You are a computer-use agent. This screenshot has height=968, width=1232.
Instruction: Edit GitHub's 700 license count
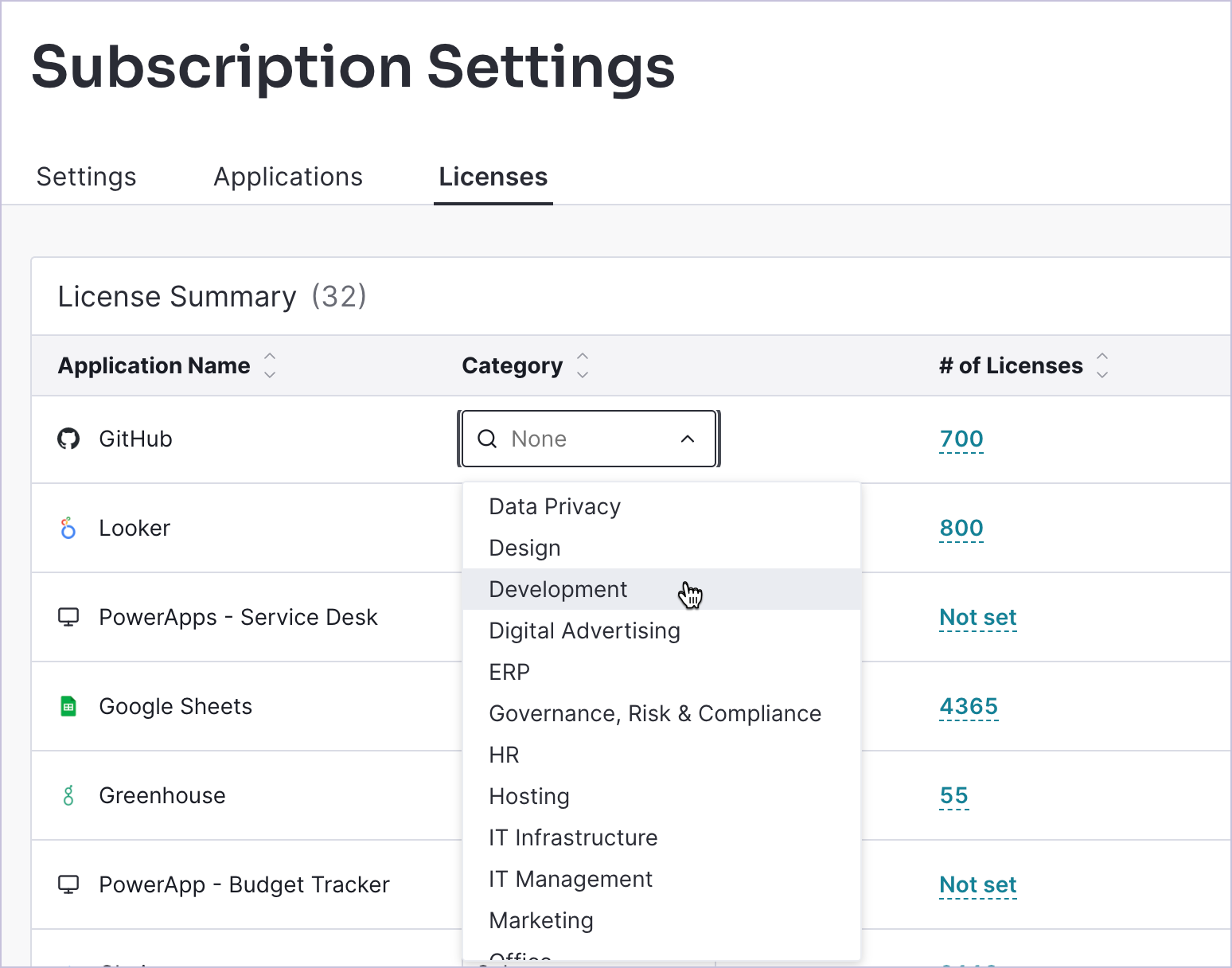tap(961, 439)
